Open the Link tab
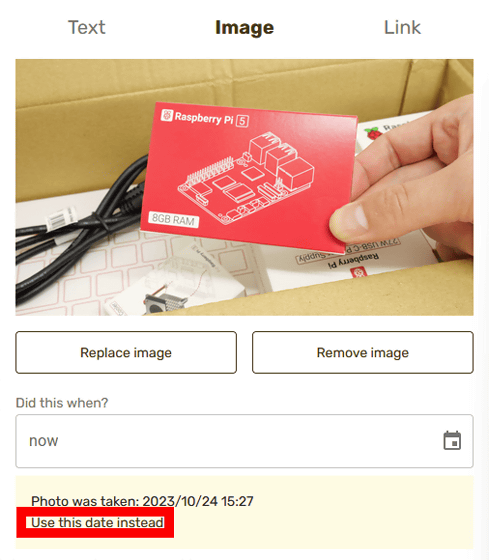Viewport: 489px width, 560px height. click(x=402, y=28)
